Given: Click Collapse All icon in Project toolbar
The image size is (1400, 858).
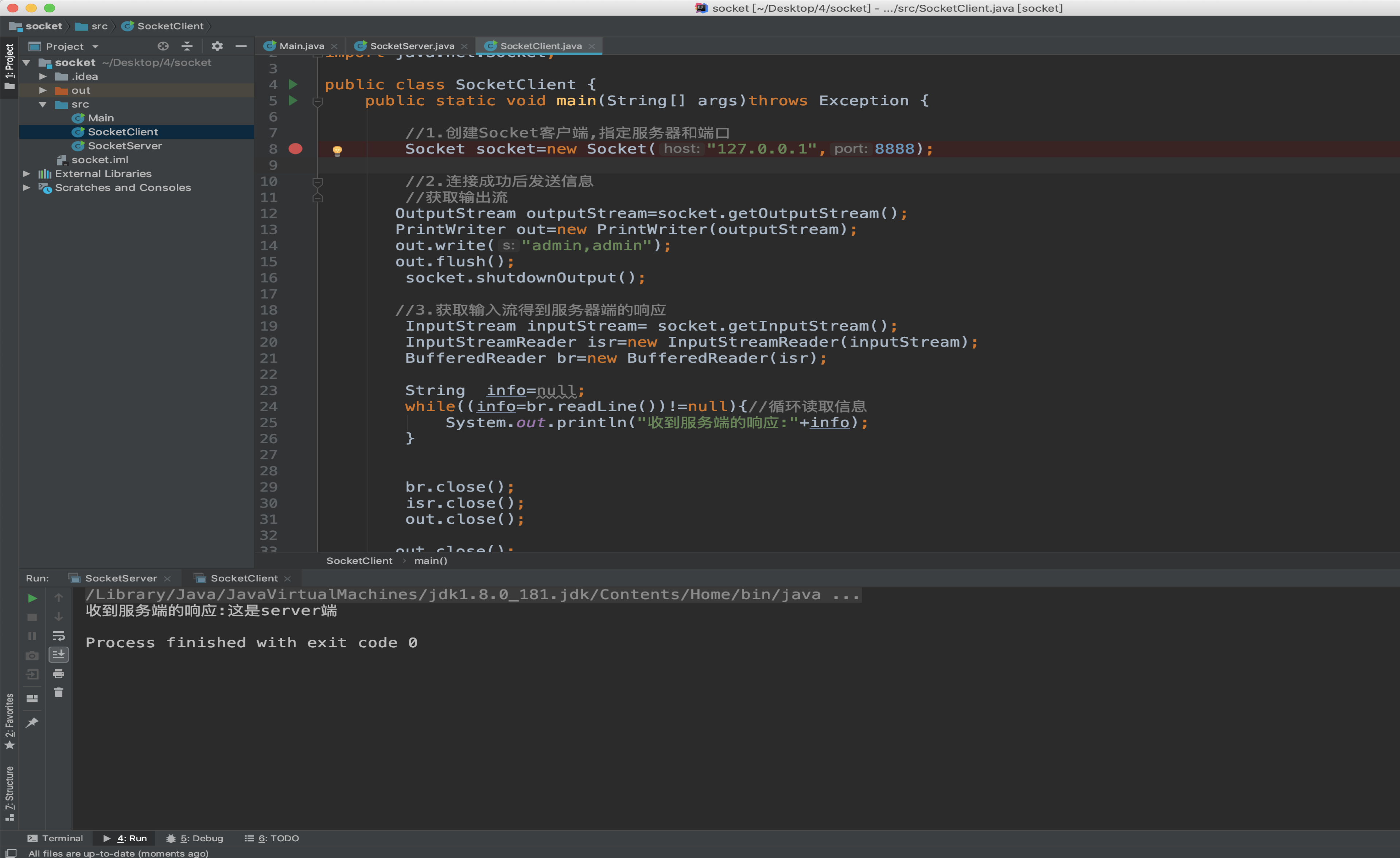Looking at the screenshot, I should [187, 46].
